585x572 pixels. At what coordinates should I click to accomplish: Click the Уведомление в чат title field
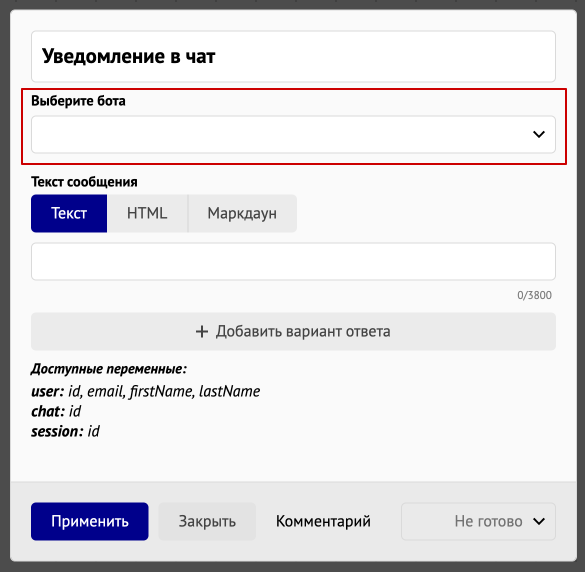coord(293,56)
